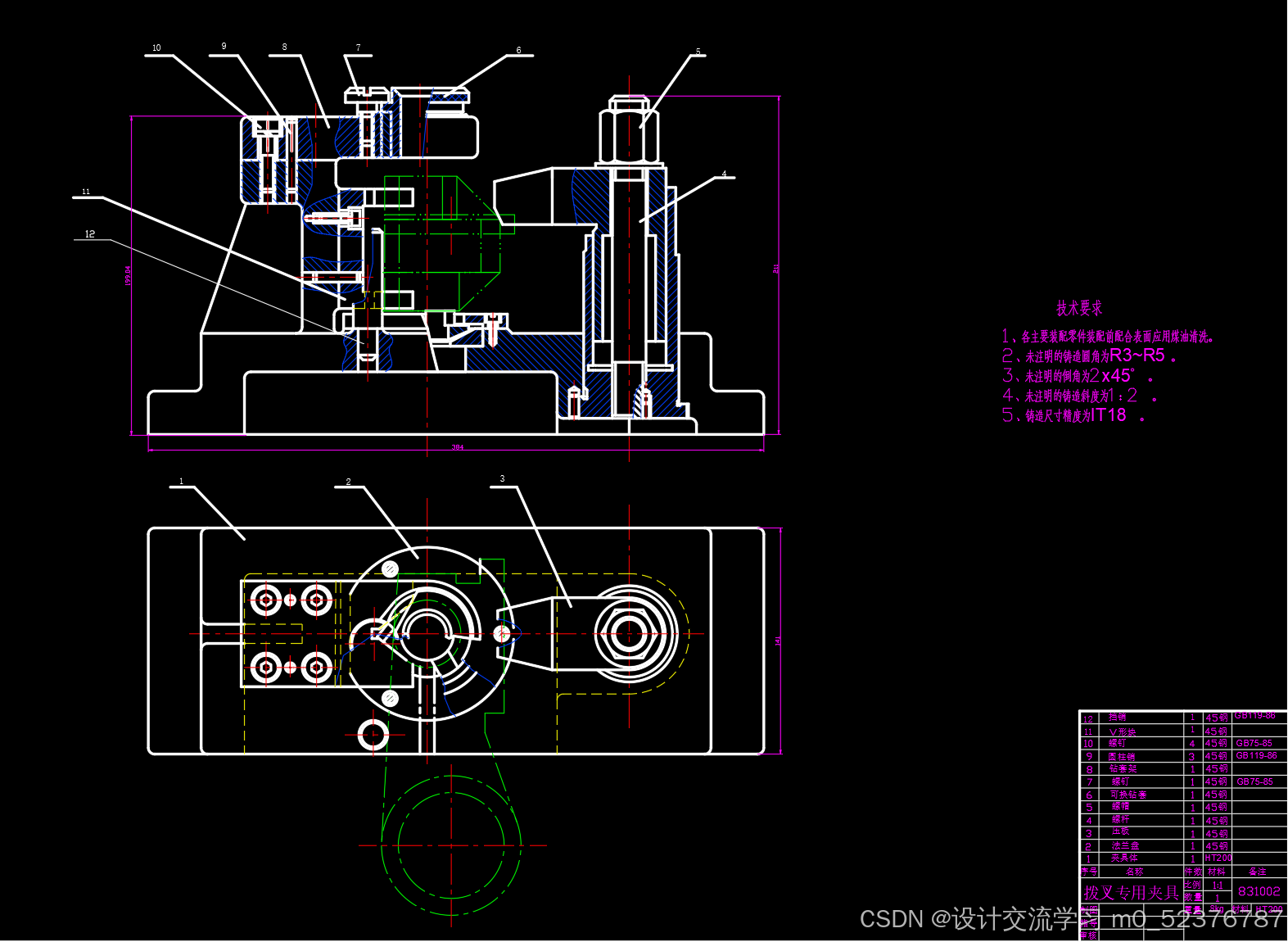Click the 螺杆 name in parts list
This screenshot has width=1288, height=942.
(x=1120, y=819)
